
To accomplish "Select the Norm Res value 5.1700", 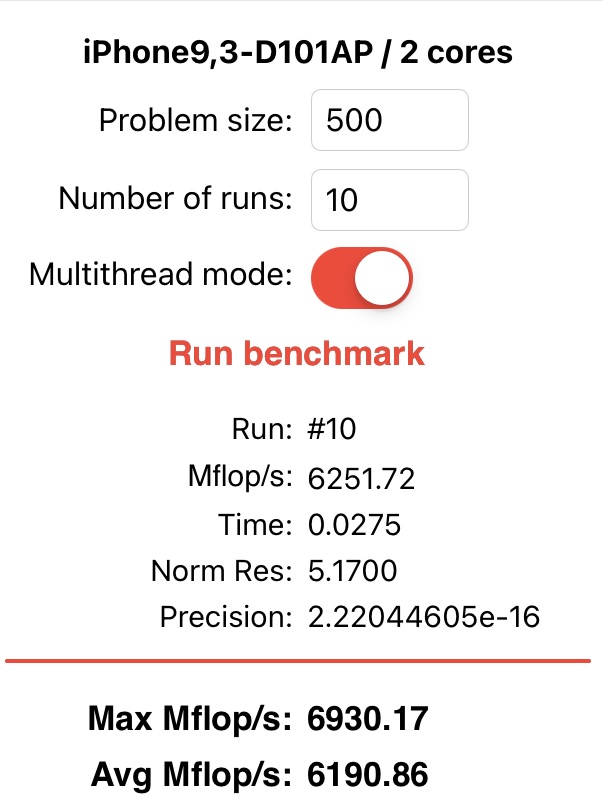I will (x=353, y=571).
